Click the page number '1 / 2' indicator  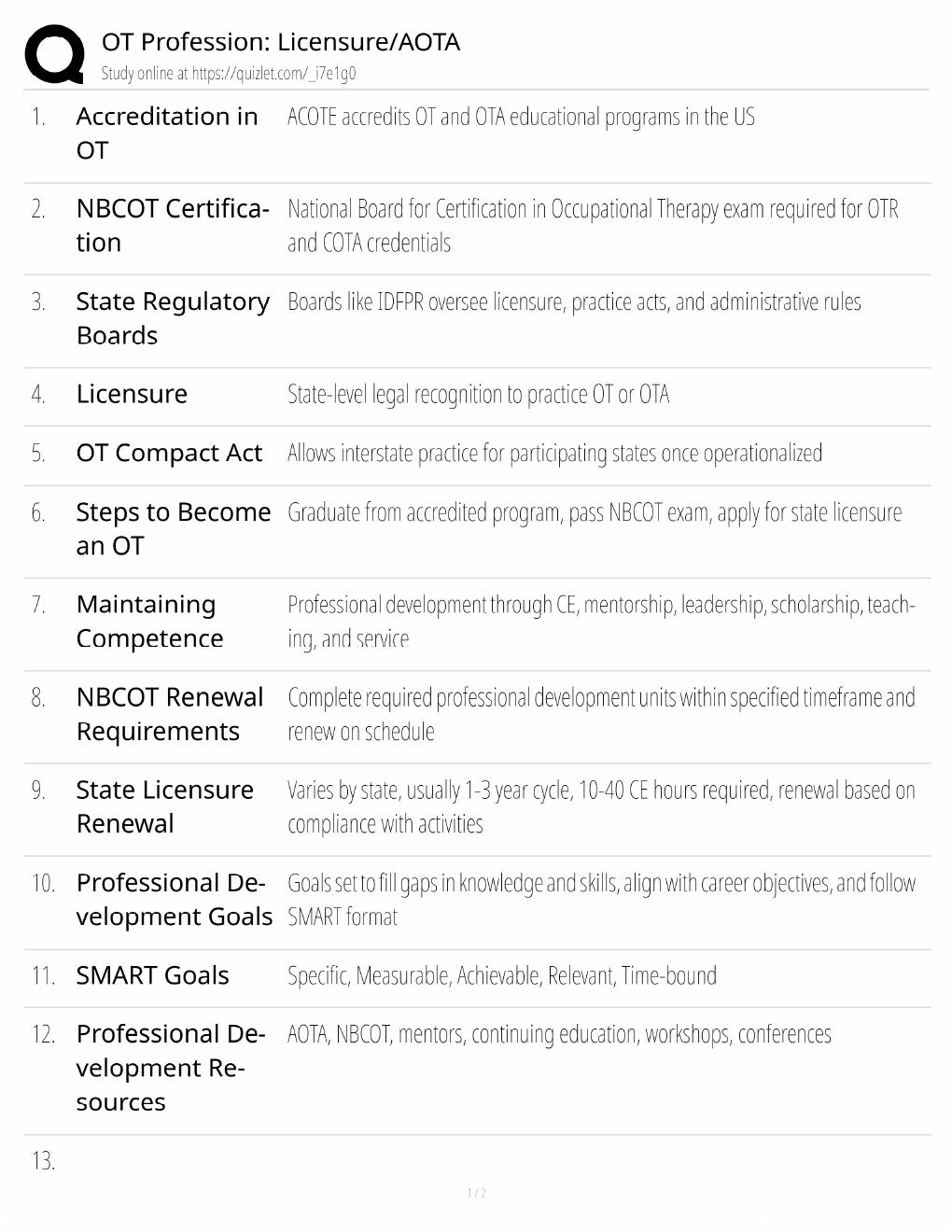pyautogui.click(x=476, y=1193)
